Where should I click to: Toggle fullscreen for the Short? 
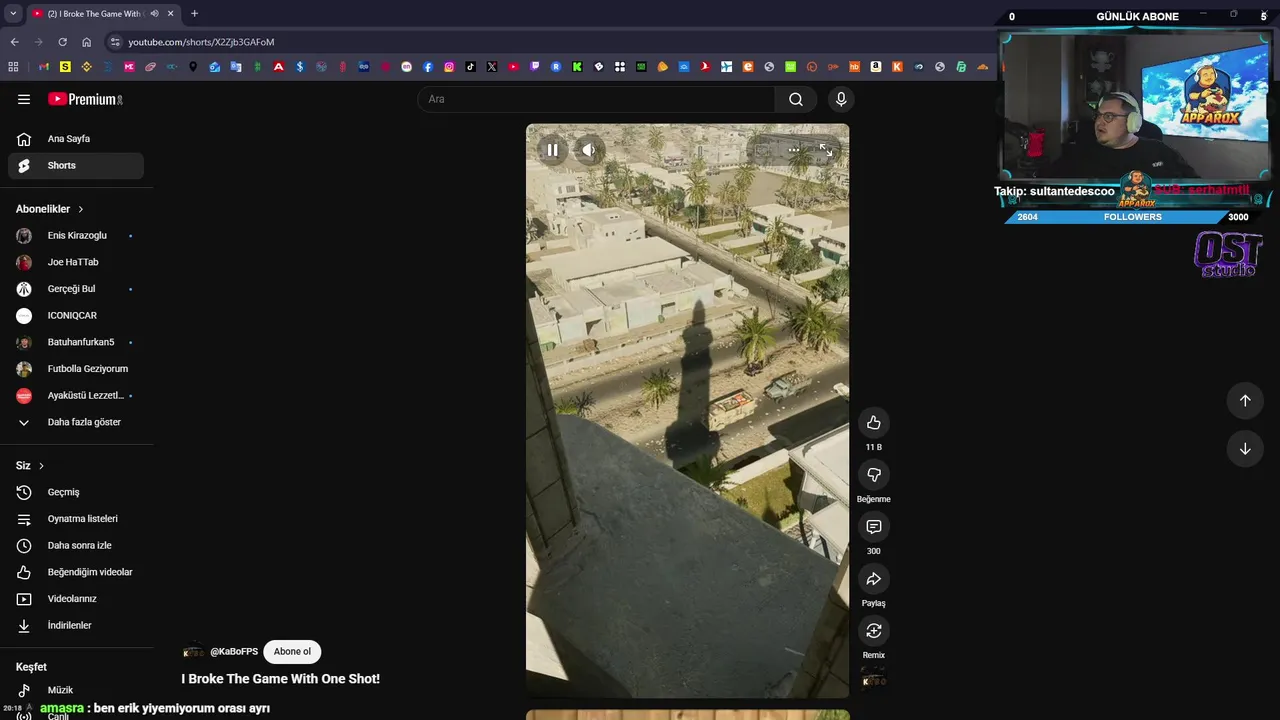coord(826,150)
